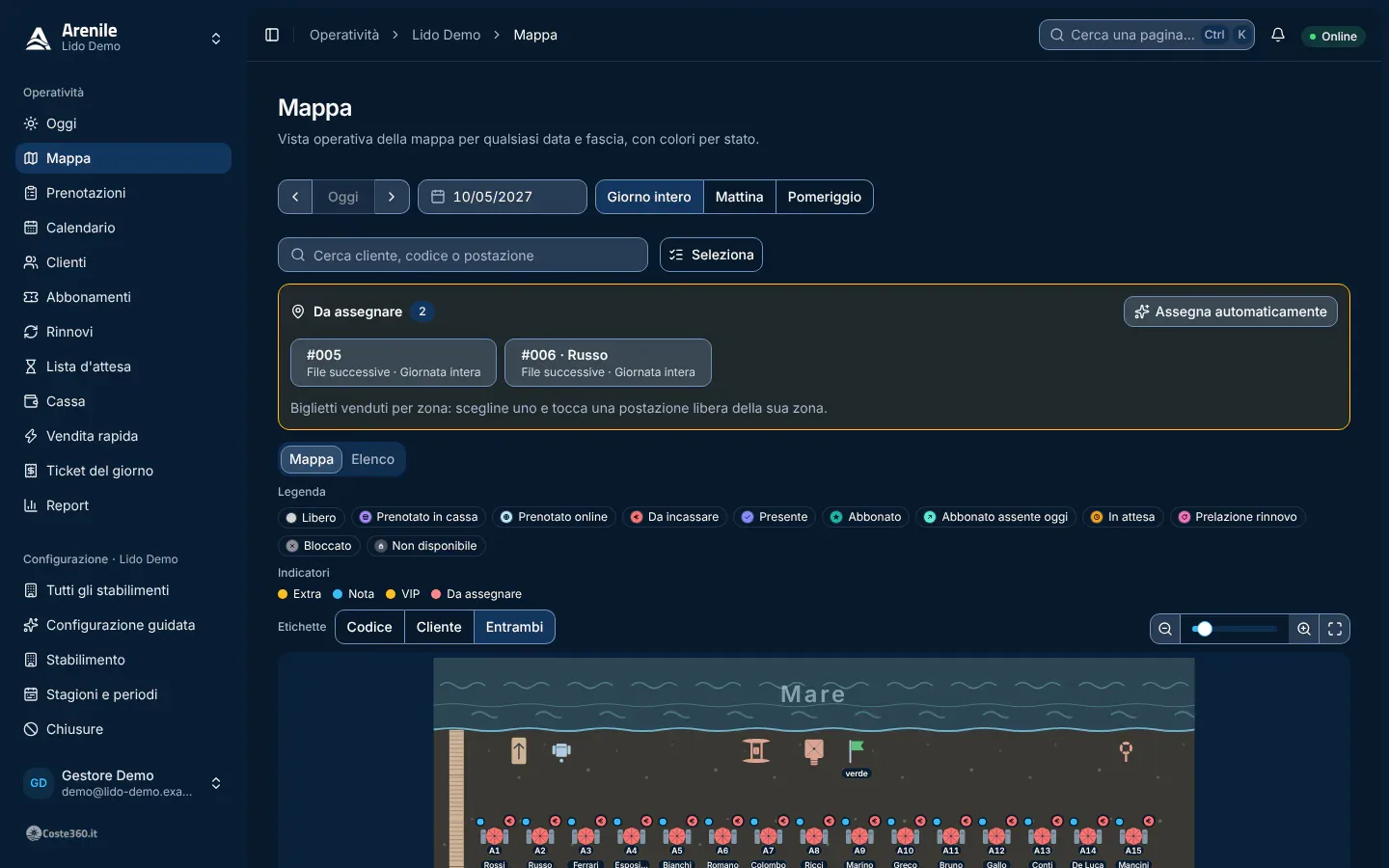Open Ticket del giorno item
The height and width of the screenshot is (868, 1389).
pos(123,471)
